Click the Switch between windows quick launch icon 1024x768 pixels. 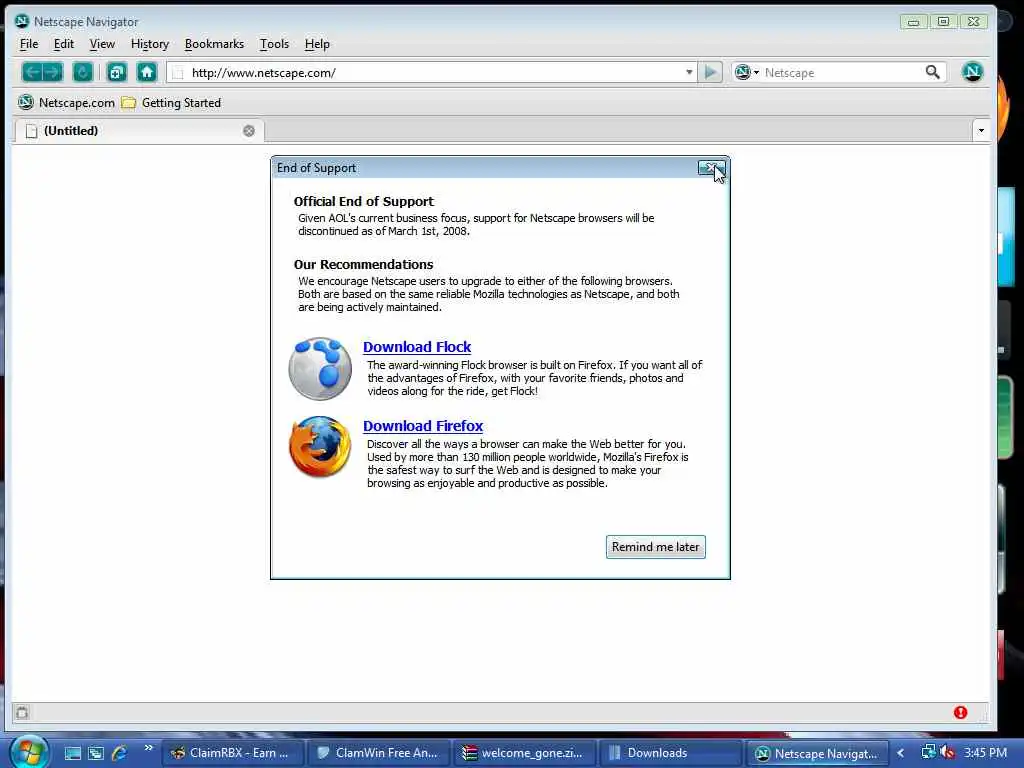96,753
